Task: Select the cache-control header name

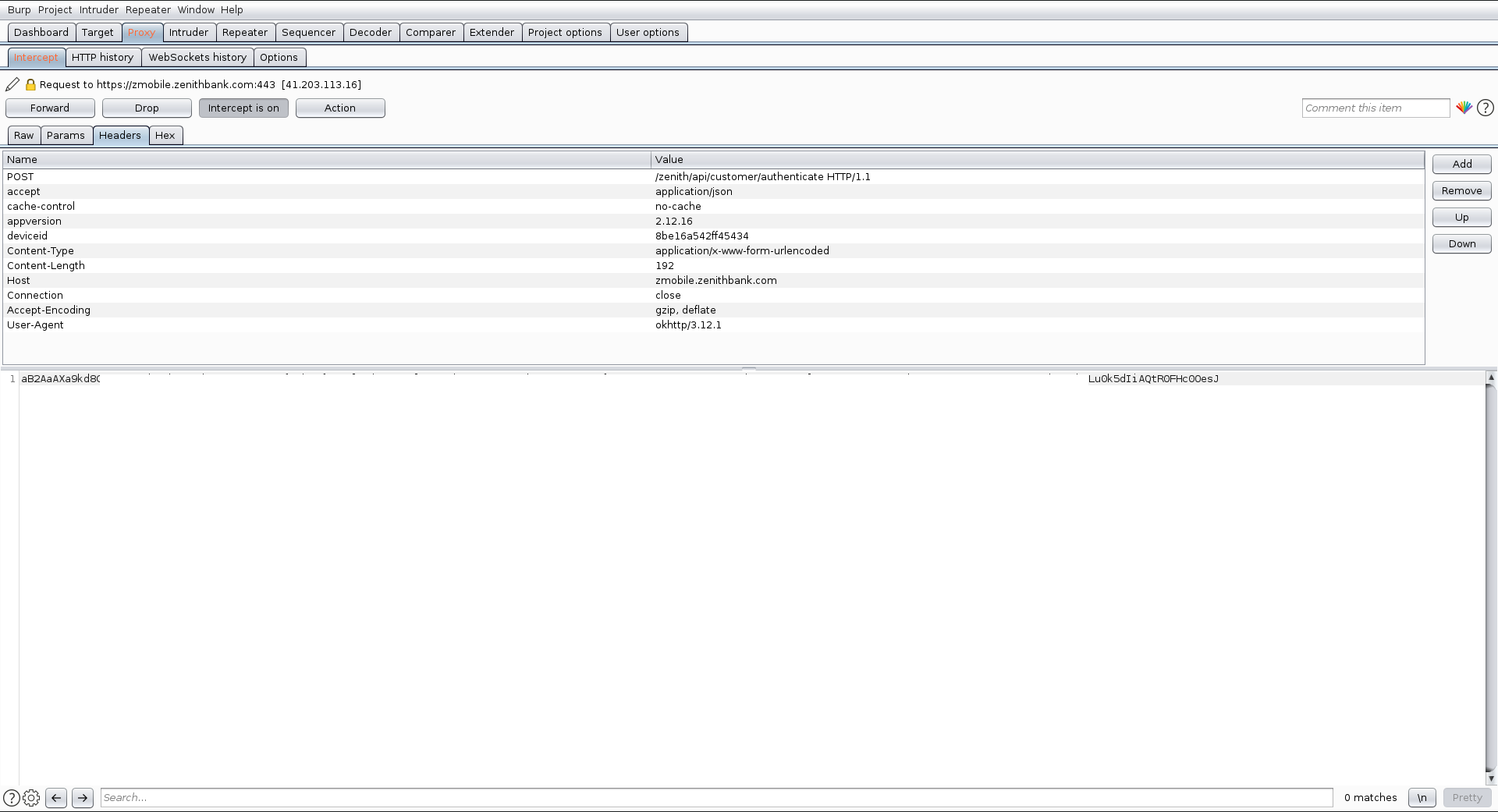Action: (x=41, y=206)
